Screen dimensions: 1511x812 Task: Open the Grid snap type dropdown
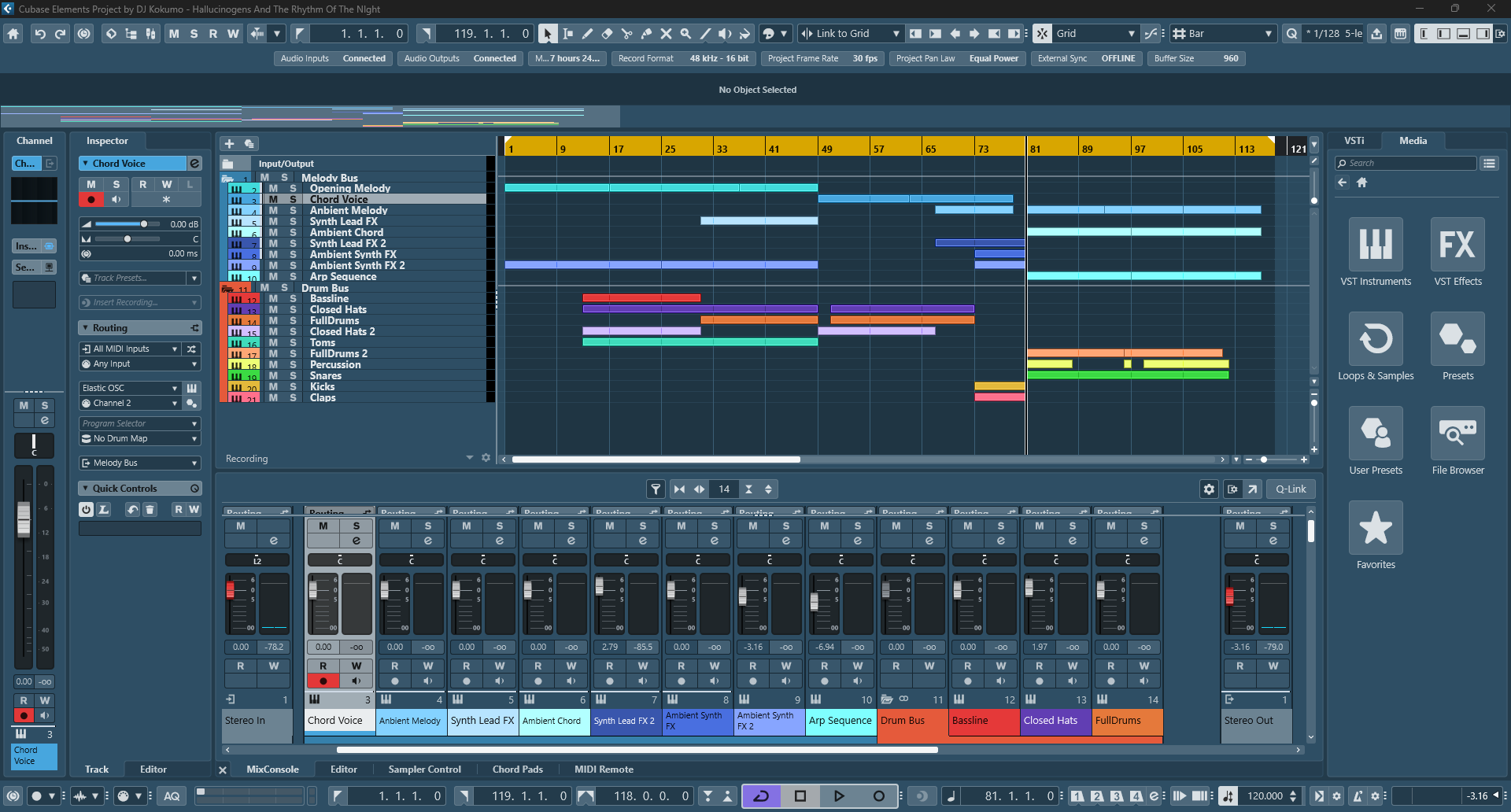tap(1095, 34)
